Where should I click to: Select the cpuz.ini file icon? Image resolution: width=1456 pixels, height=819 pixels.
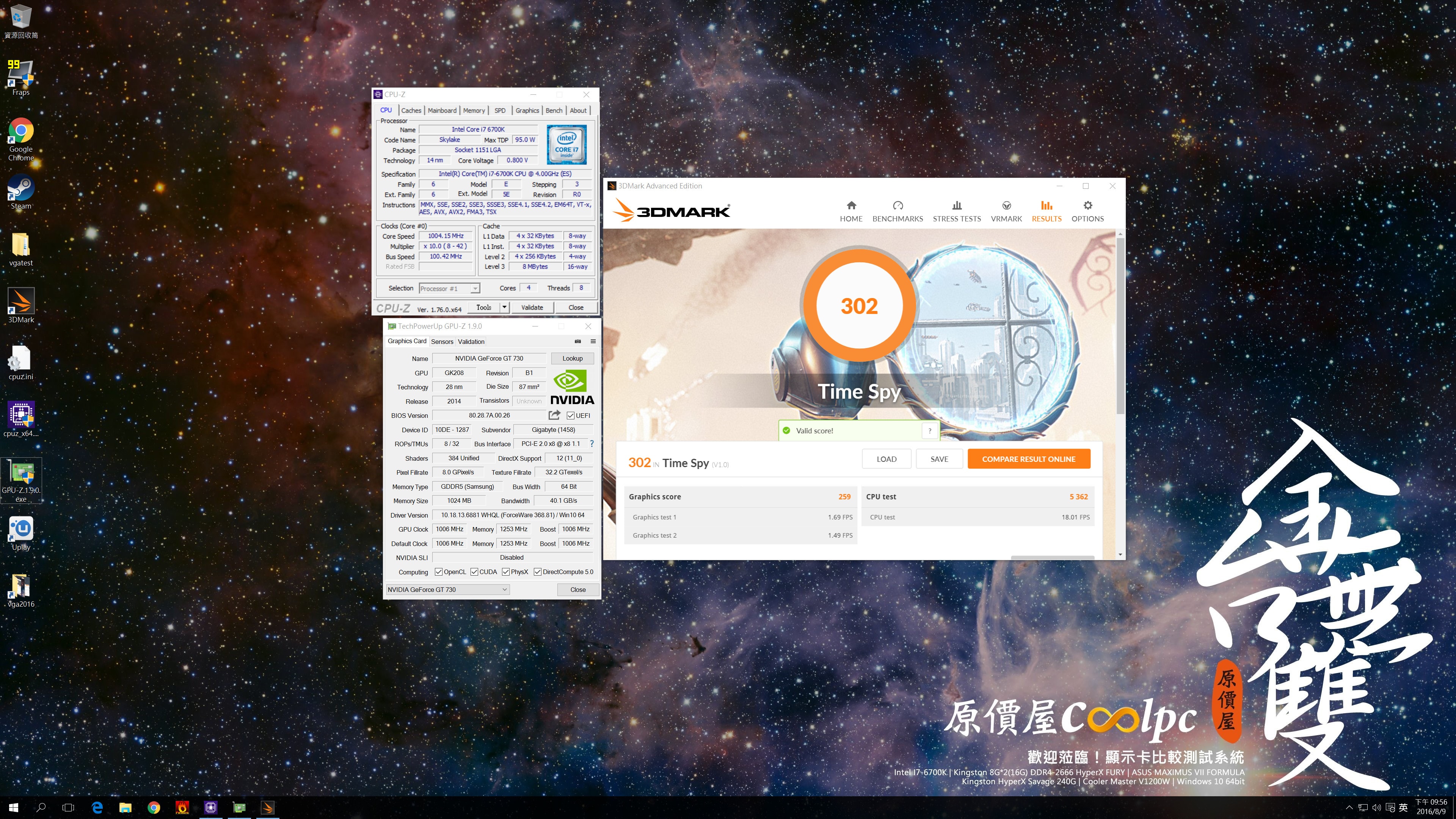pyautogui.click(x=21, y=363)
